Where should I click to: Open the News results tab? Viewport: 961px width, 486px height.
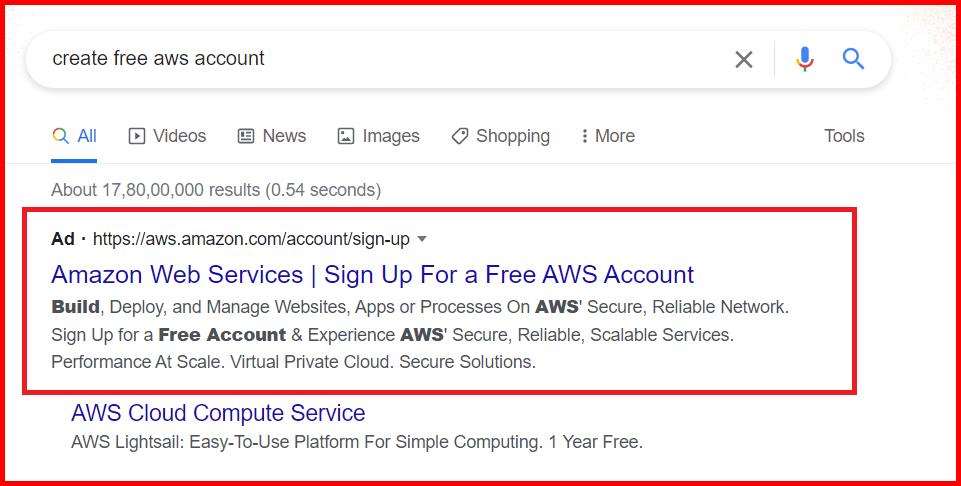coord(272,136)
